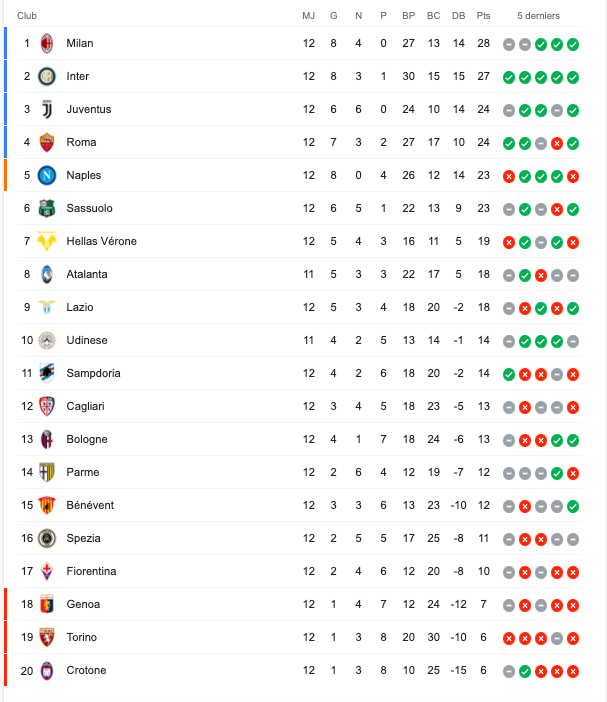Image resolution: width=607 pixels, height=702 pixels.
Task: Click the Naples blue N logo
Action: (47, 176)
